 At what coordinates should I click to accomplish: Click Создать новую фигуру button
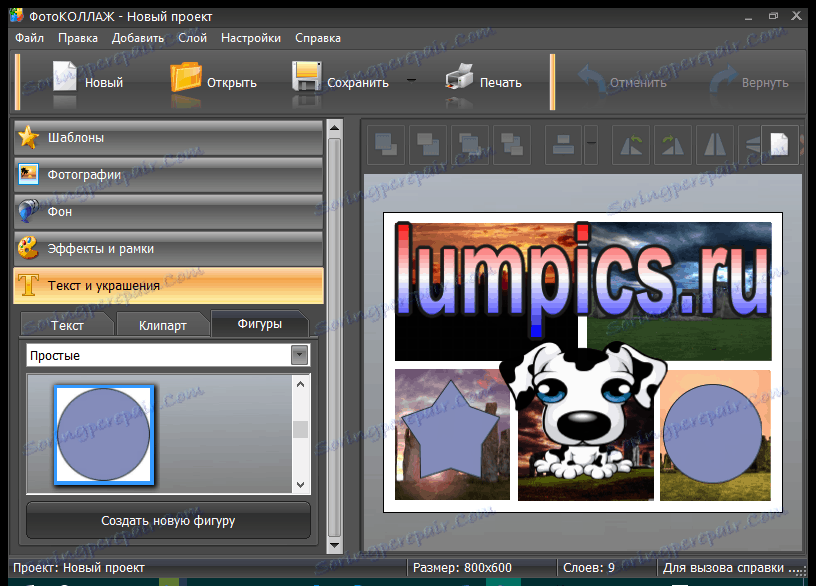click(x=168, y=520)
